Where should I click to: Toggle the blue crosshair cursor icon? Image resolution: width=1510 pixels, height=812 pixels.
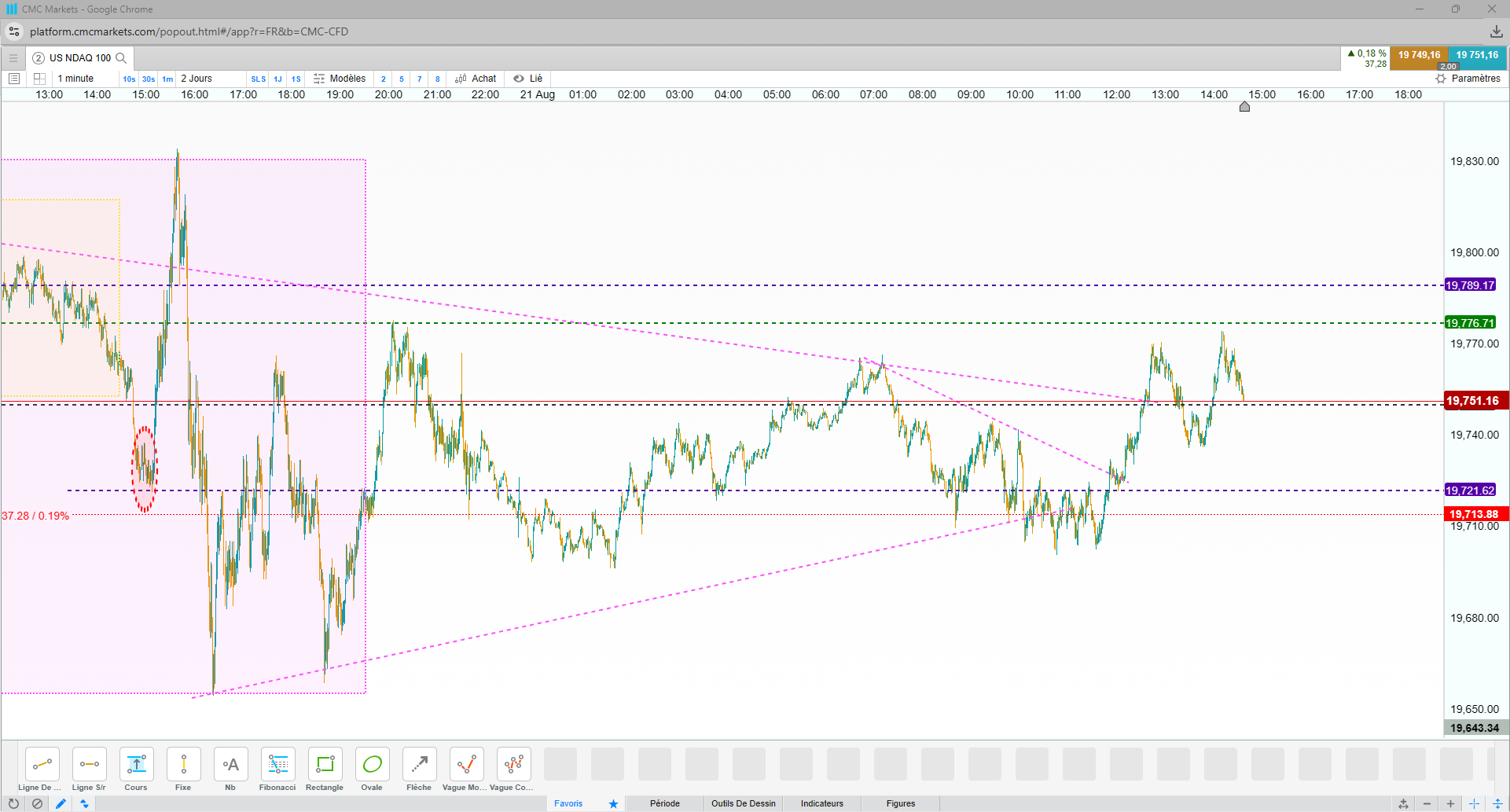click(x=1474, y=803)
